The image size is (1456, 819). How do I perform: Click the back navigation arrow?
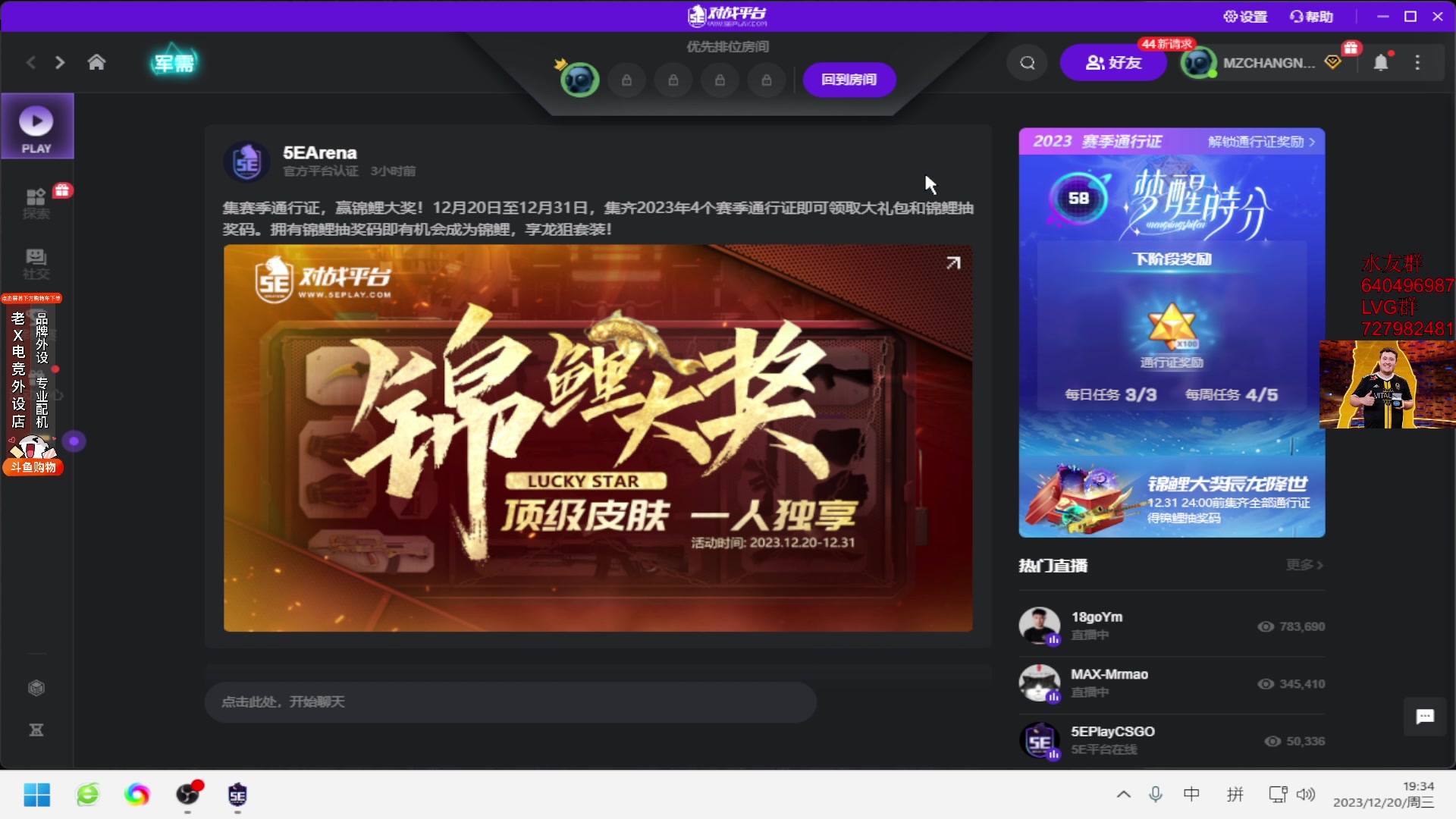30,62
